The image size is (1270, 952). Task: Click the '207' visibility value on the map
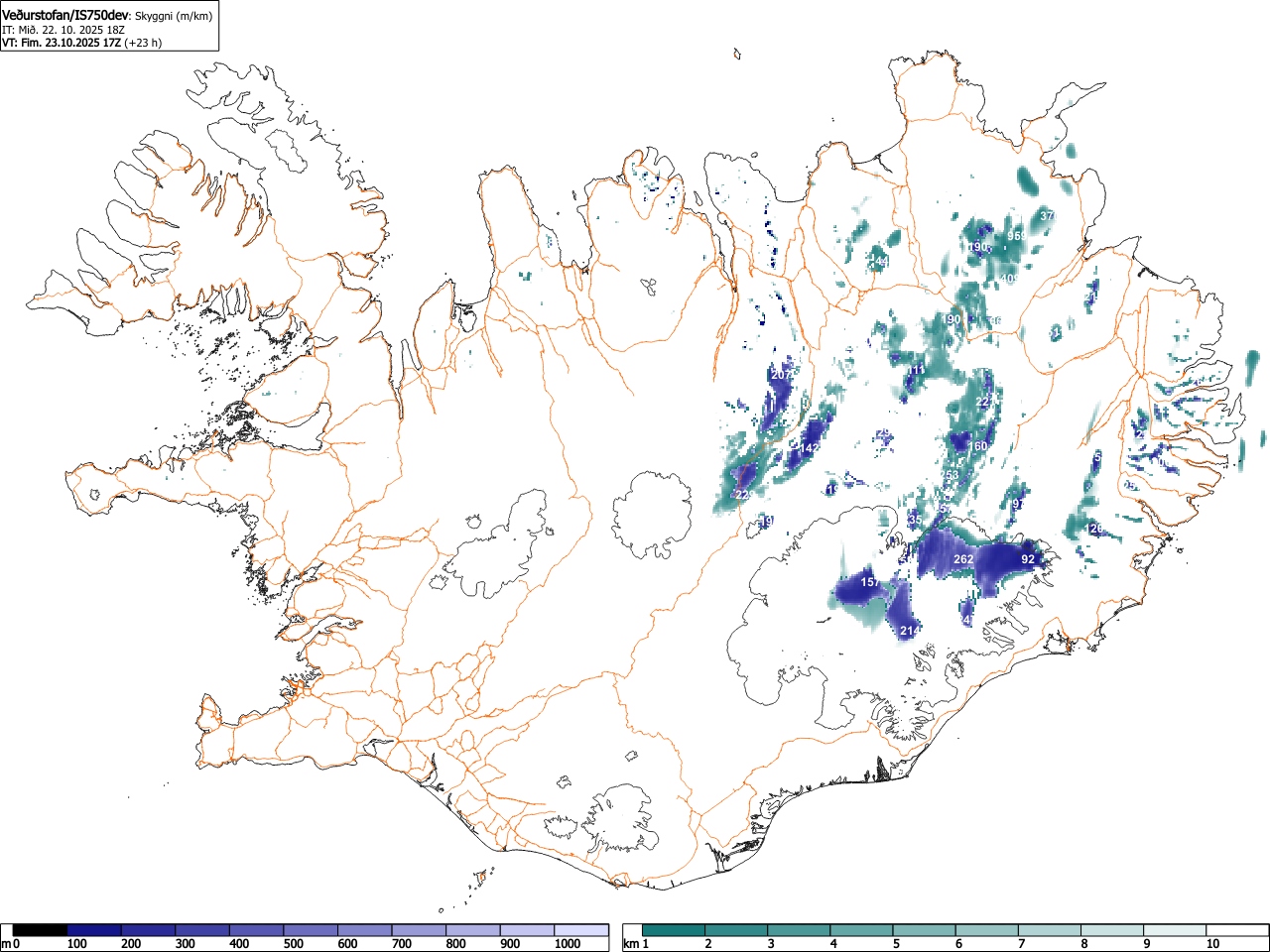point(781,375)
